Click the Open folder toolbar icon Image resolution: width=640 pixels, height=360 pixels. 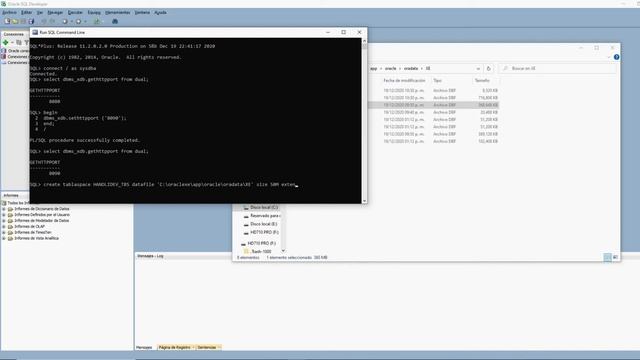[x=15, y=21]
